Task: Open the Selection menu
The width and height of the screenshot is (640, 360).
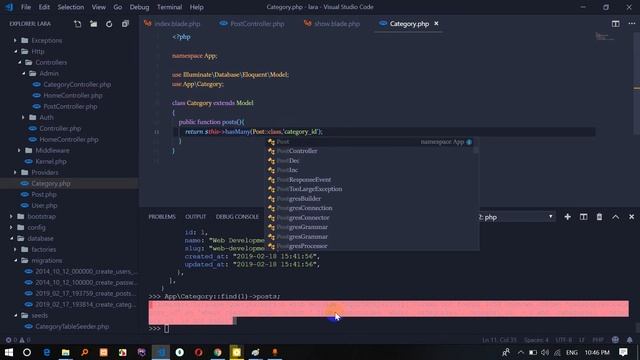Action: (71, 7)
